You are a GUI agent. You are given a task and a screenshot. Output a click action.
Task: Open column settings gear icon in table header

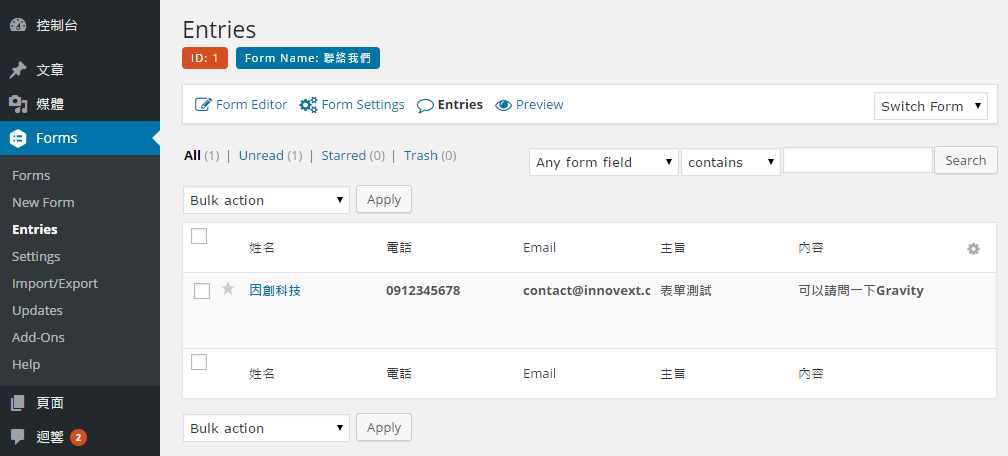[x=973, y=249]
